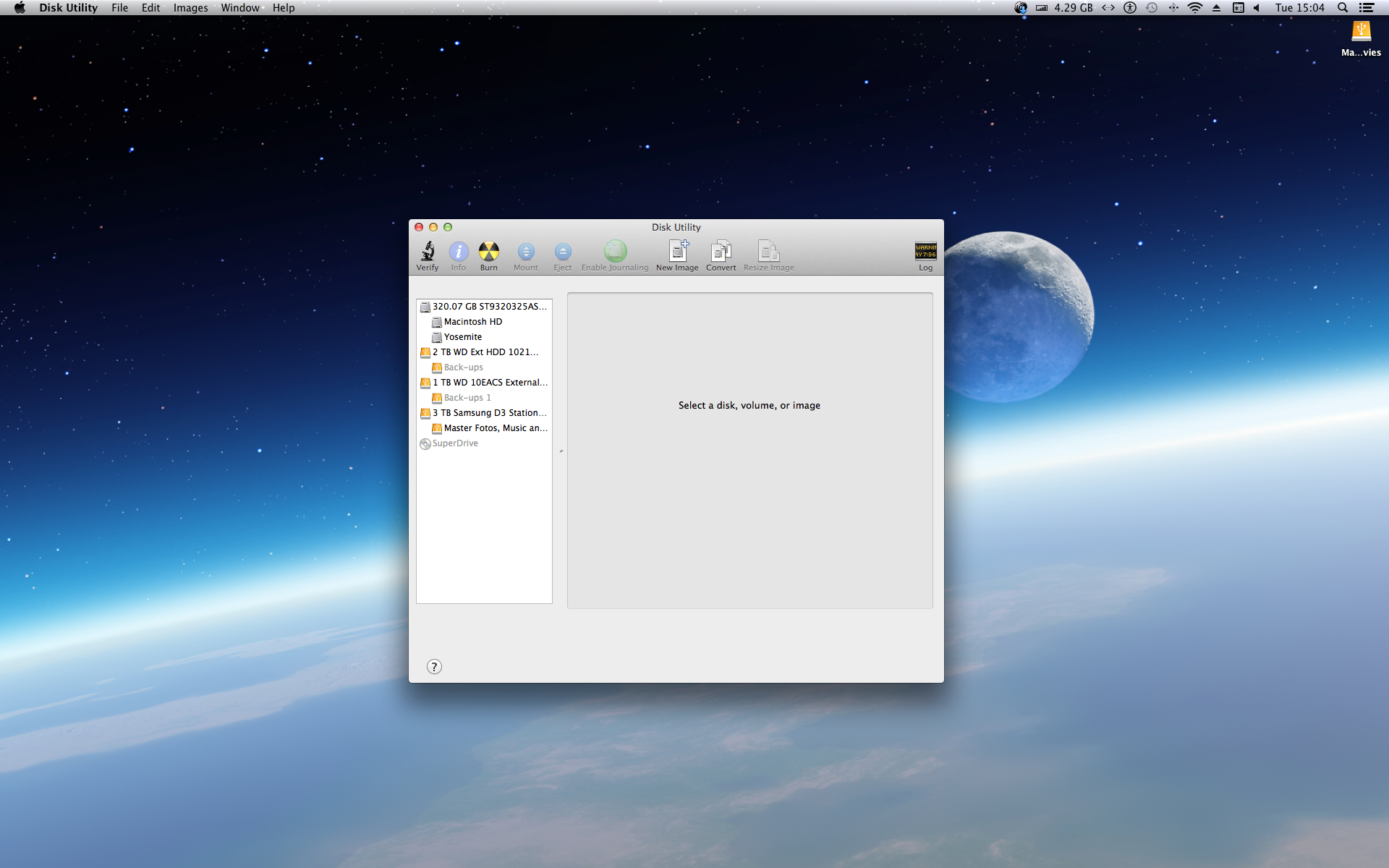Click the eject menu bar icon
1389x868 pixels.
(1216, 8)
